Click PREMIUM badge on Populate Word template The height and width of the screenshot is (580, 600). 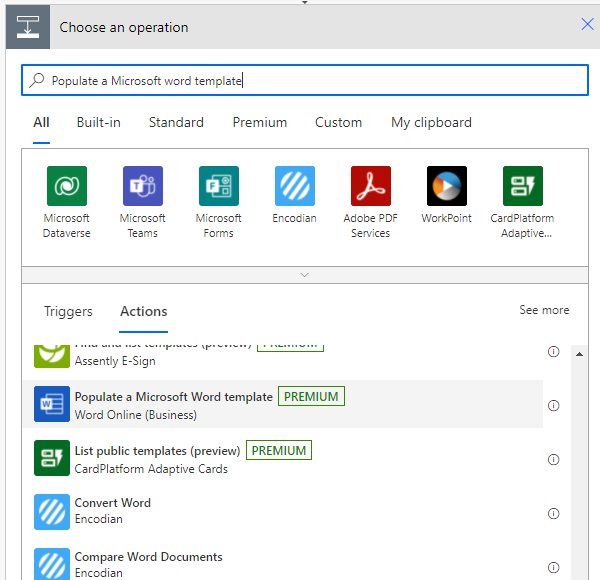click(x=311, y=396)
